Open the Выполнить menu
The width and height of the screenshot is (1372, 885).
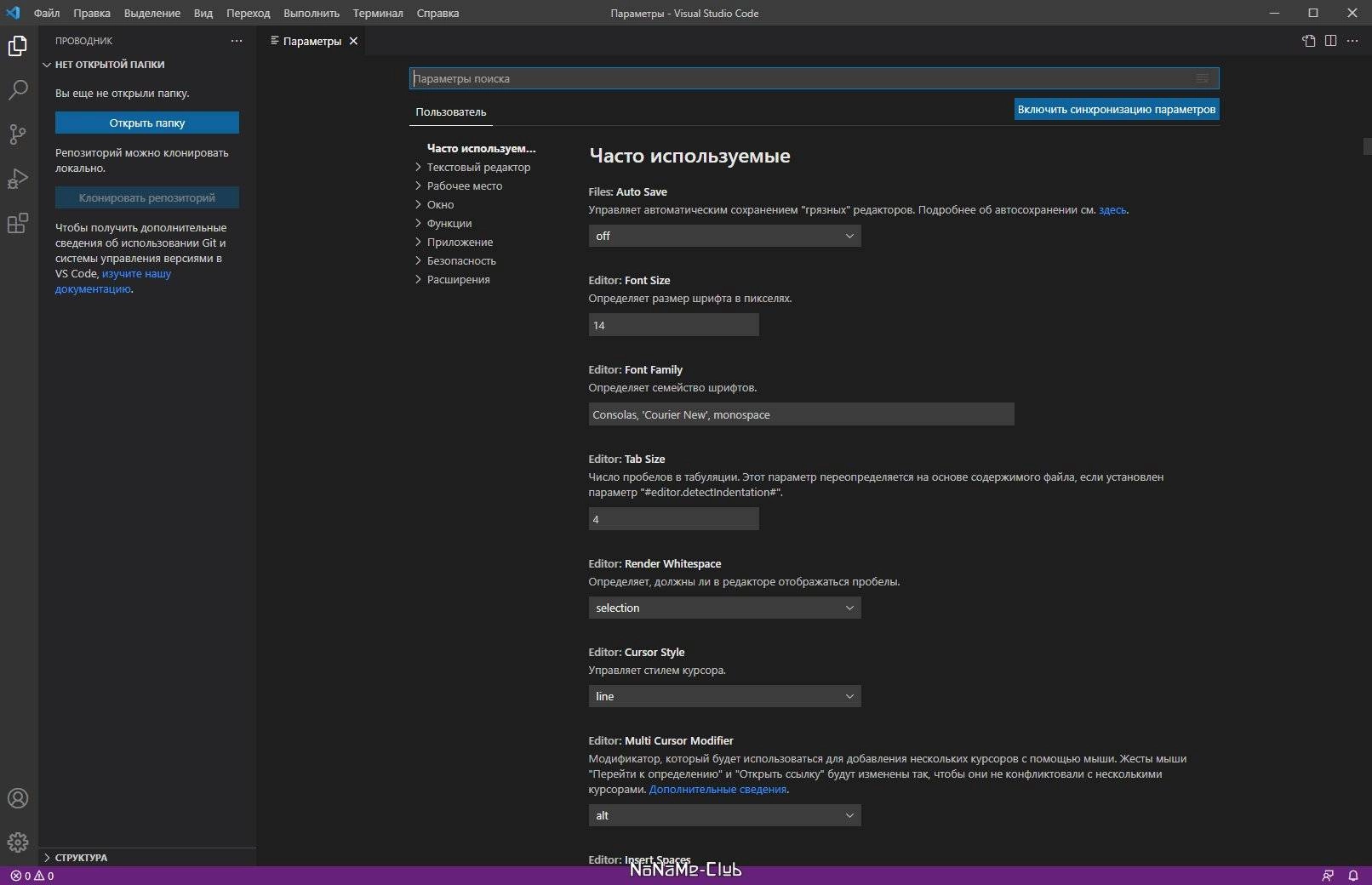[312, 13]
